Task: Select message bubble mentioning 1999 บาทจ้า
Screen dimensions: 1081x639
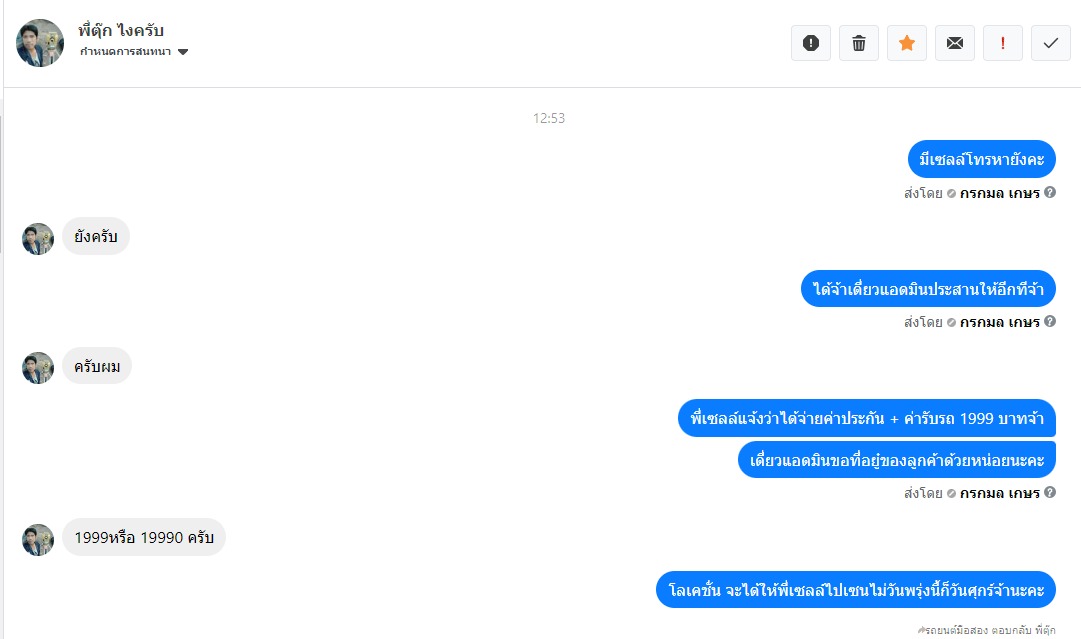Action: (867, 418)
